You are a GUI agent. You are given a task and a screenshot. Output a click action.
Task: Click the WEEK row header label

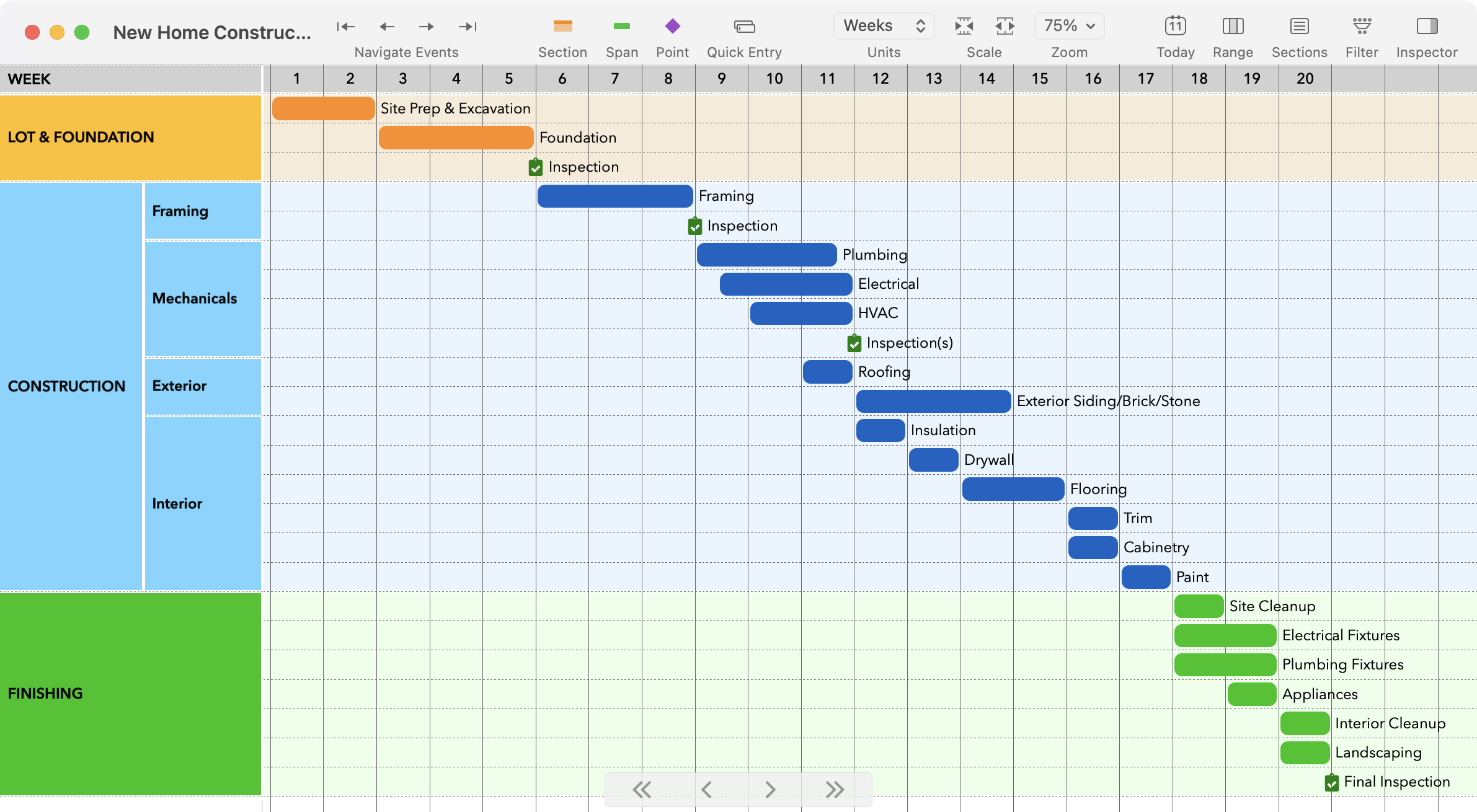point(29,79)
